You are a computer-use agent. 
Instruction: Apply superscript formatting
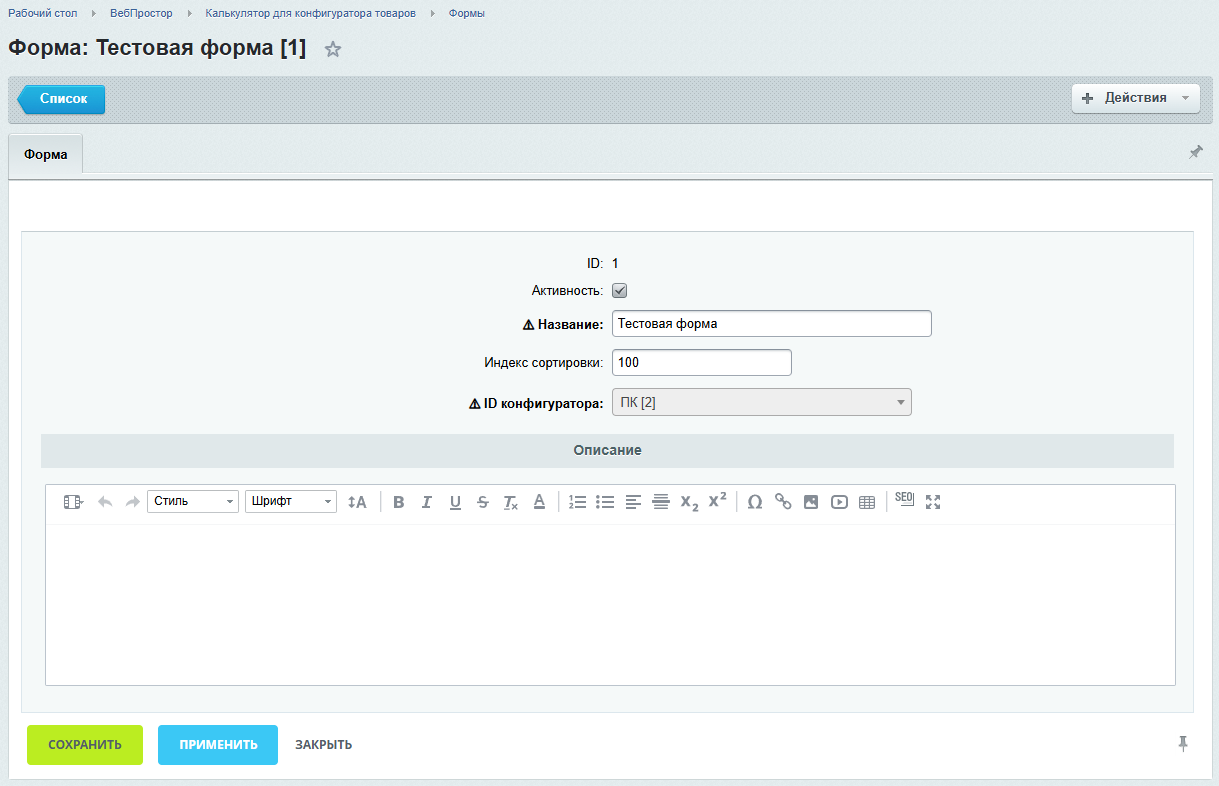pyautogui.click(x=717, y=502)
